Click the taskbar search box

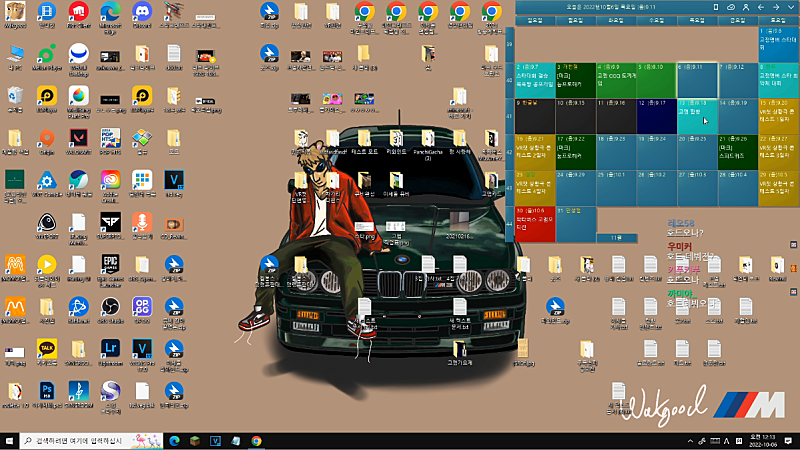pyautogui.click(x=85, y=440)
